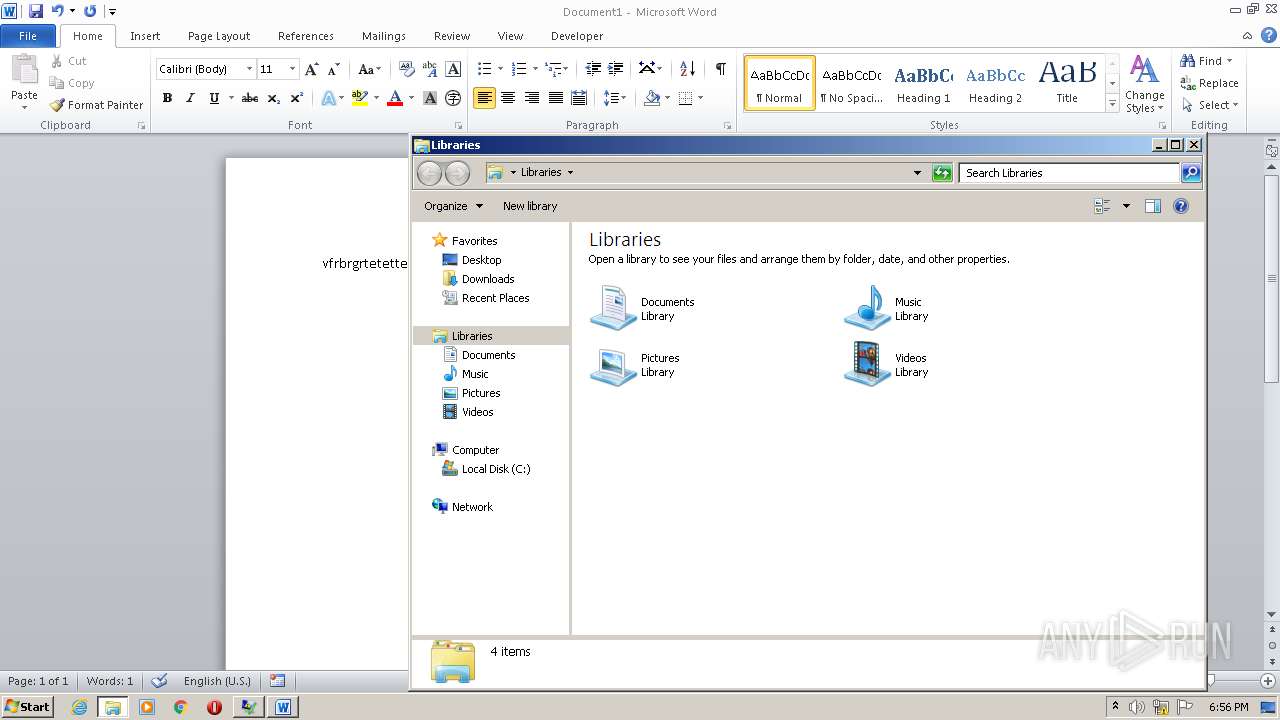This screenshot has width=1280, height=720.
Task: Open view options dropdown in Libraries
Action: click(x=1126, y=206)
